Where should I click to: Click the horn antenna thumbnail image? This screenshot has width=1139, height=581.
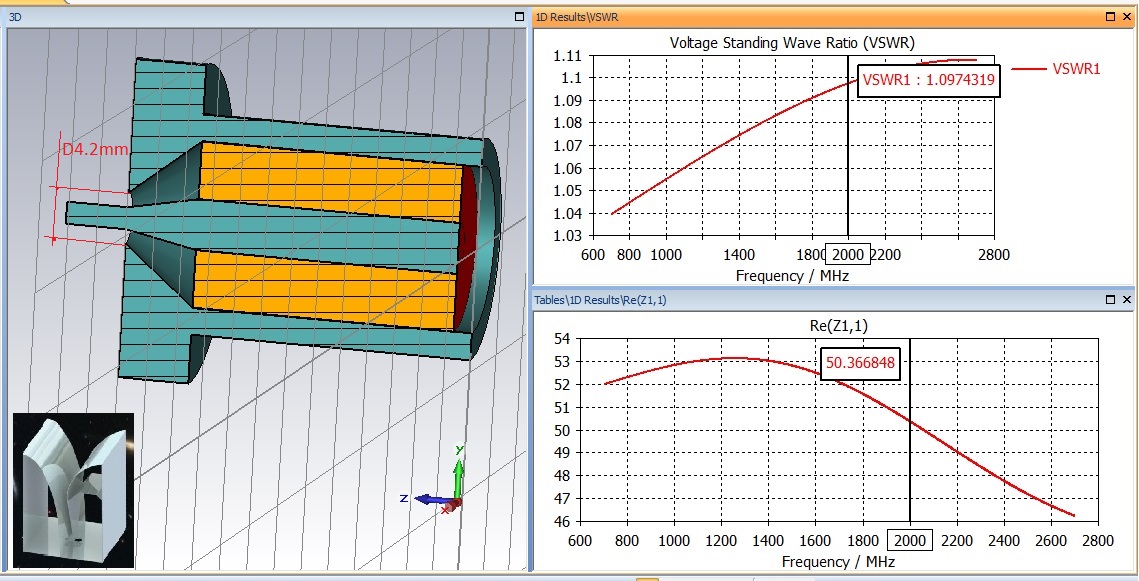(x=73, y=490)
